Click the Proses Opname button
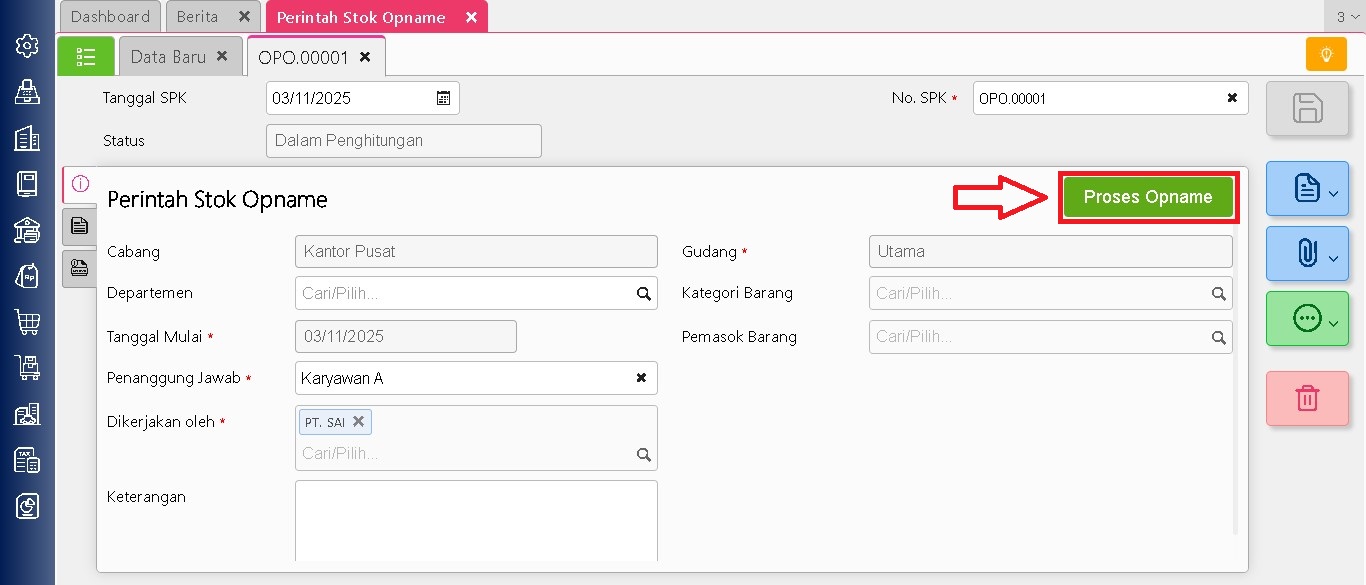 point(1147,197)
